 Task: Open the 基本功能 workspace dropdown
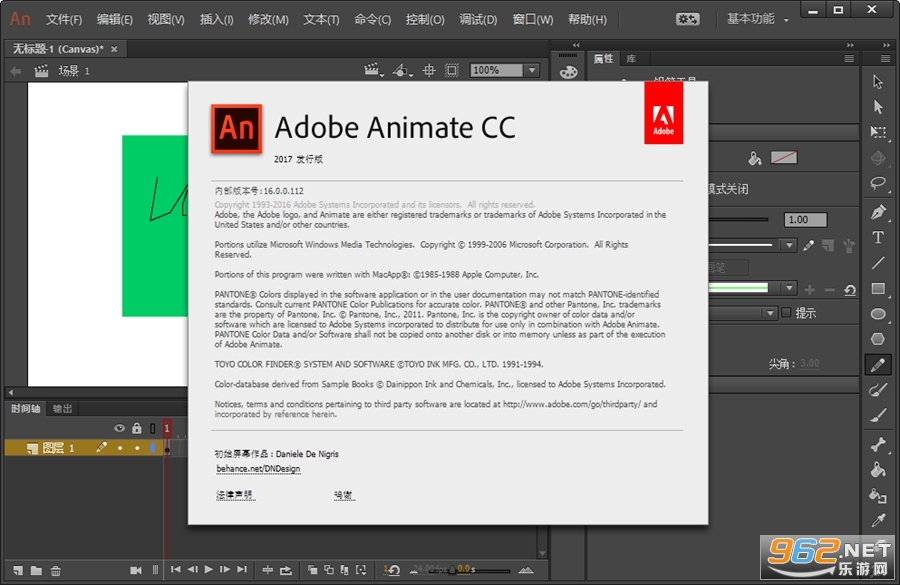(x=758, y=19)
